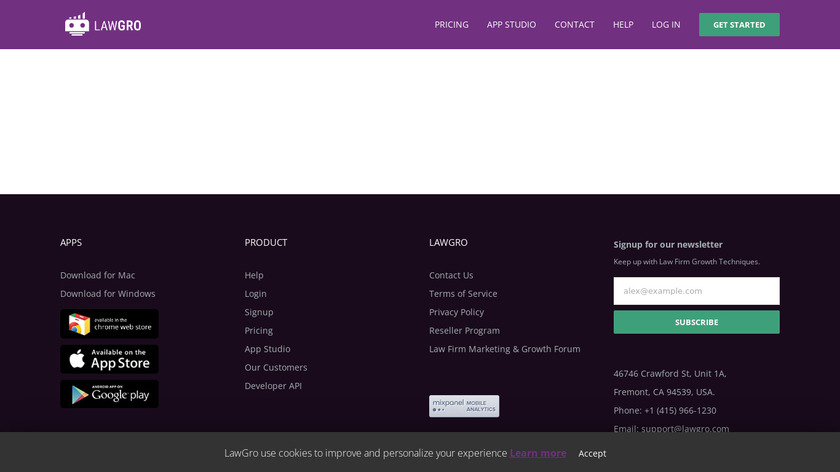Click the Signup for our newsletter heading
840x472 pixels.
[668, 244]
